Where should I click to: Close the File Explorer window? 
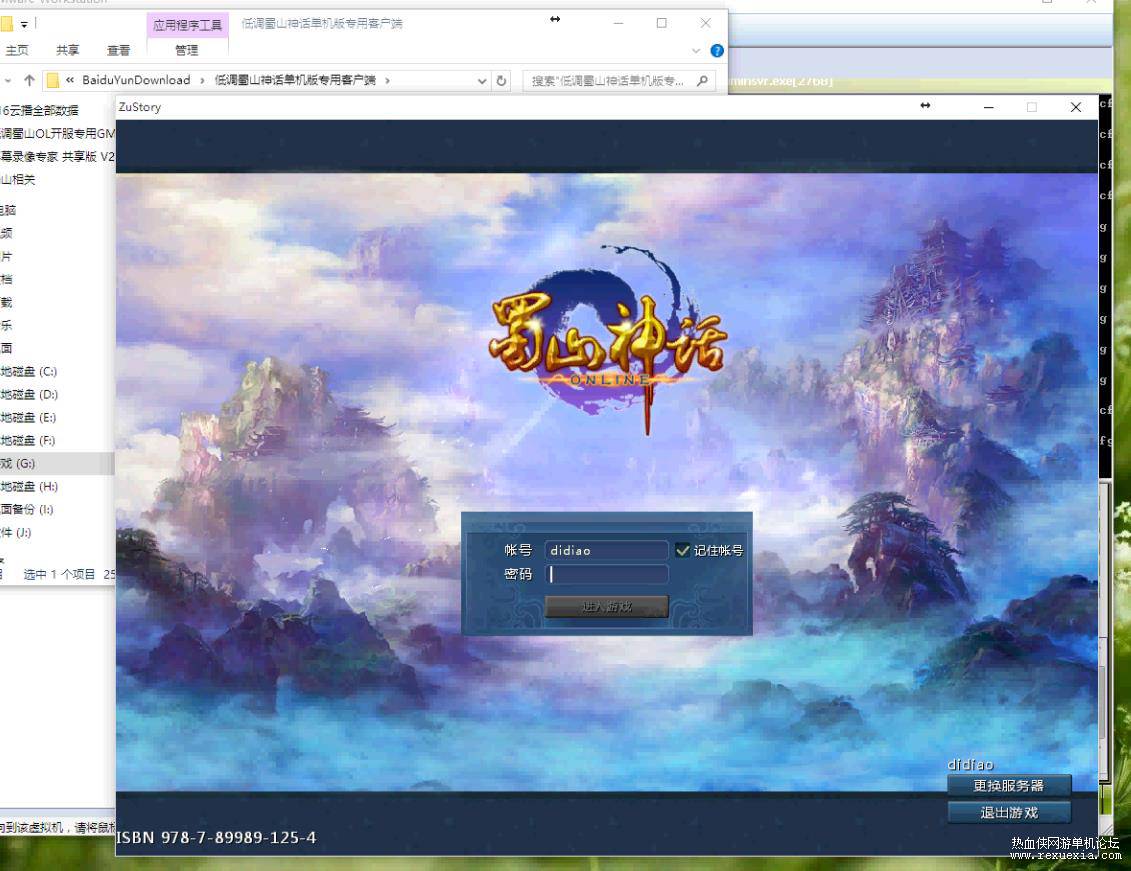pos(705,23)
